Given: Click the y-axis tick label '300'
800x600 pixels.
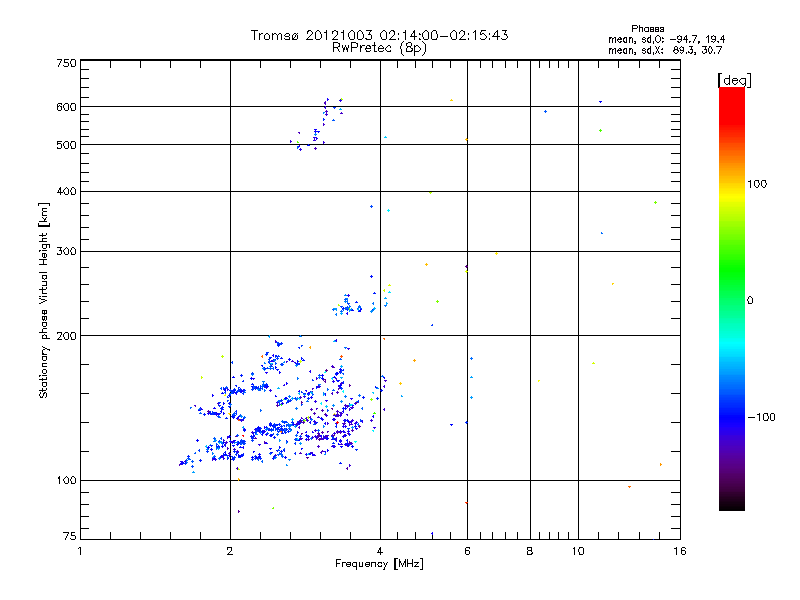Looking at the screenshot, I should coord(66,252).
